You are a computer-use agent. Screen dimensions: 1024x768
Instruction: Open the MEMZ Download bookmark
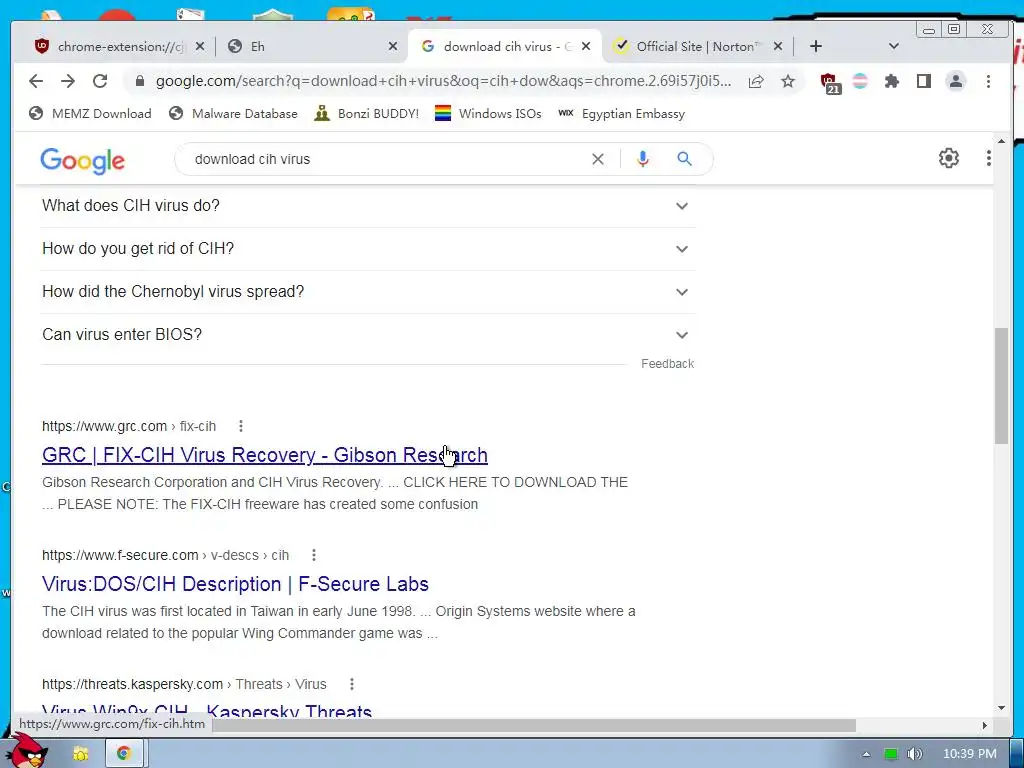[90, 114]
